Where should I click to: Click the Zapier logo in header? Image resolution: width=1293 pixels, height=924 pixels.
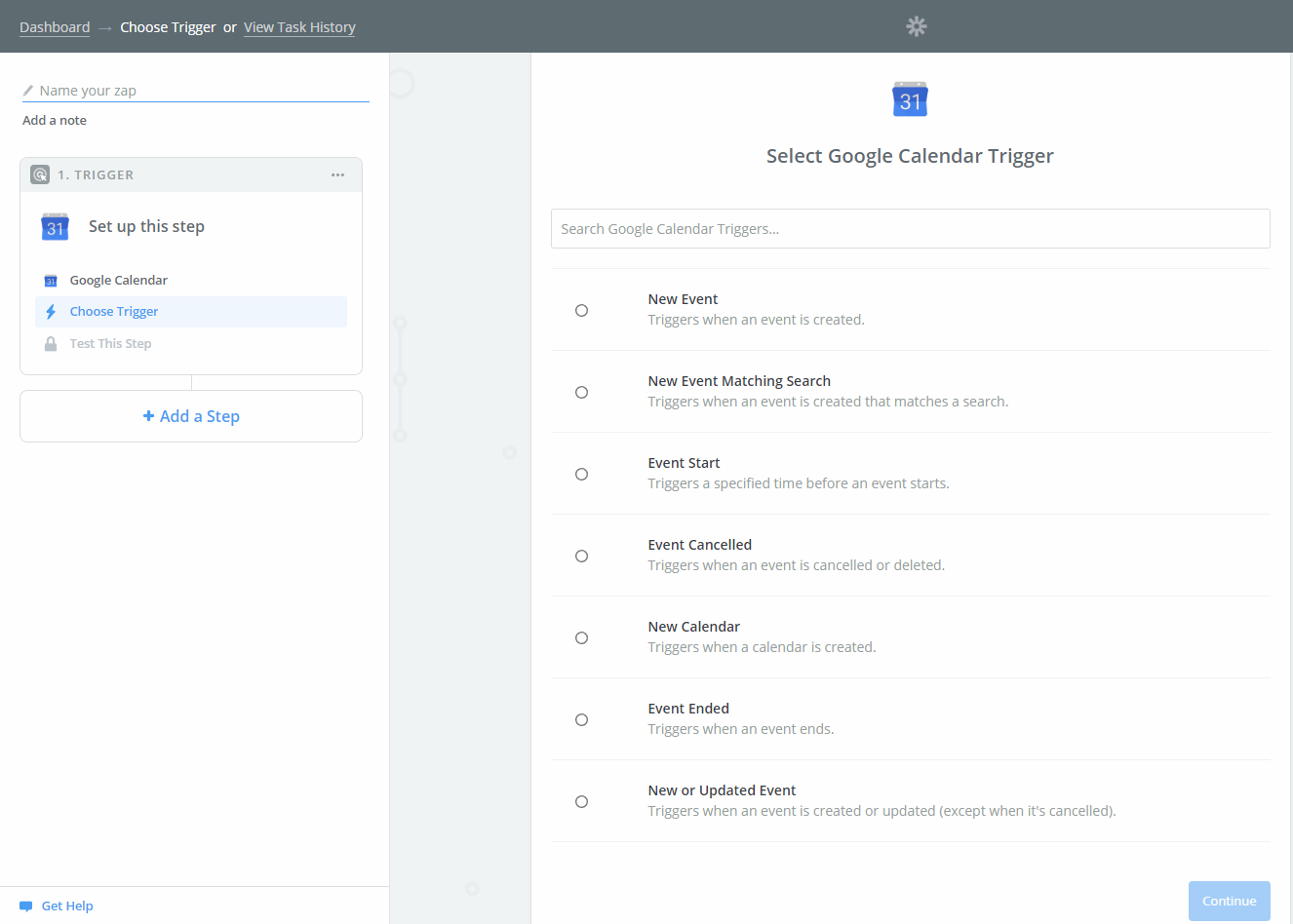(x=916, y=26)
